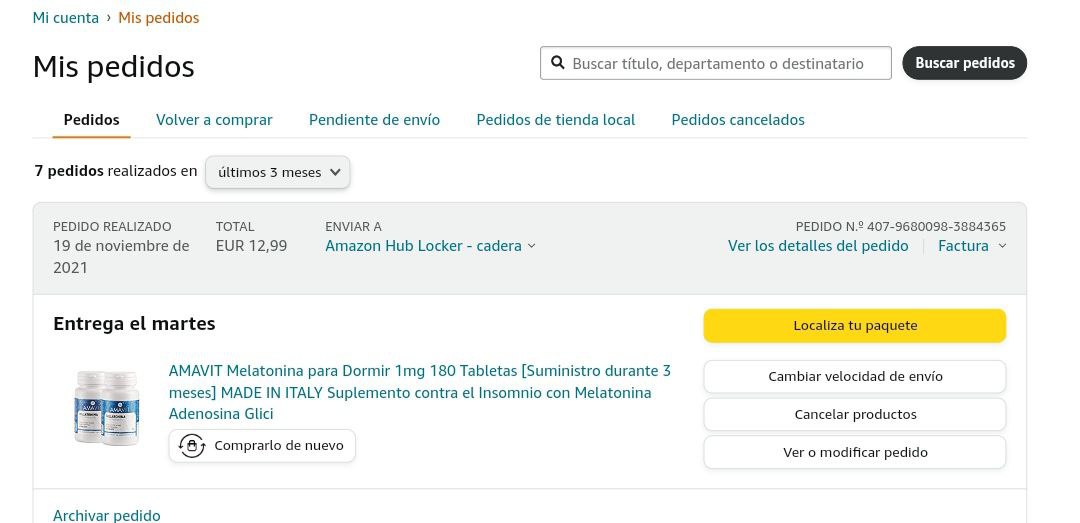This screenshot has height=523, width=1080.
Task: Open the AMAVIT Melatonina product thumbnail
Action: [x=106, y=407]
